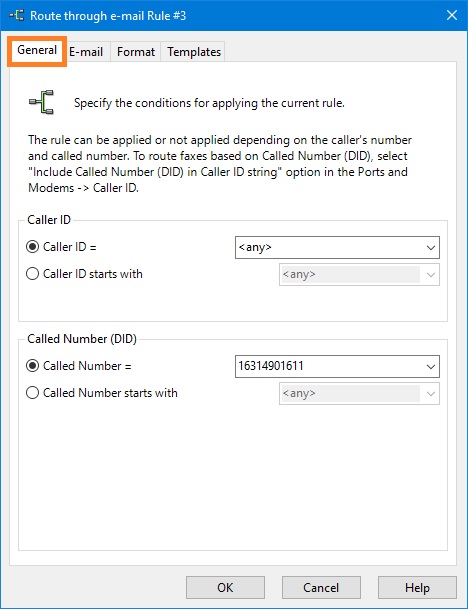The width and height of the screenshot is (468, 609).
Task: Enable 'Called Number starts with' option
Action: coord(32,393)
